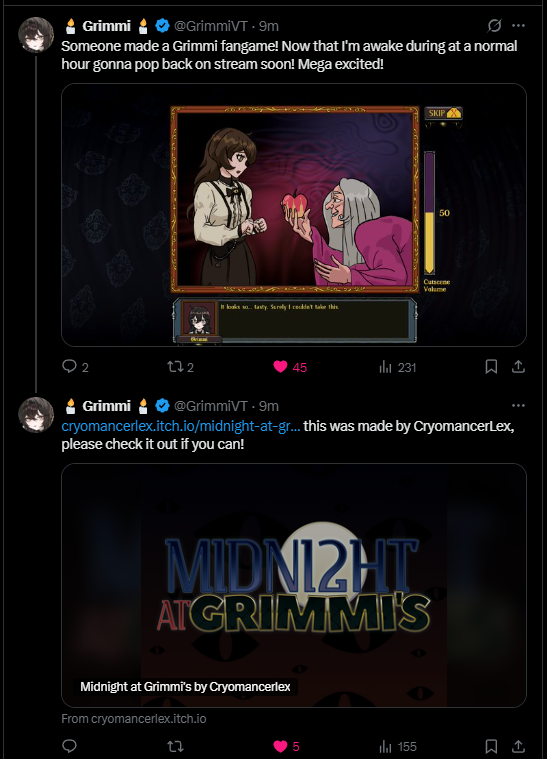This screenshot has width=547, height=759.
Task: Reply to the second tweet about CryomancerLex
Action: (x=69, y=746)
